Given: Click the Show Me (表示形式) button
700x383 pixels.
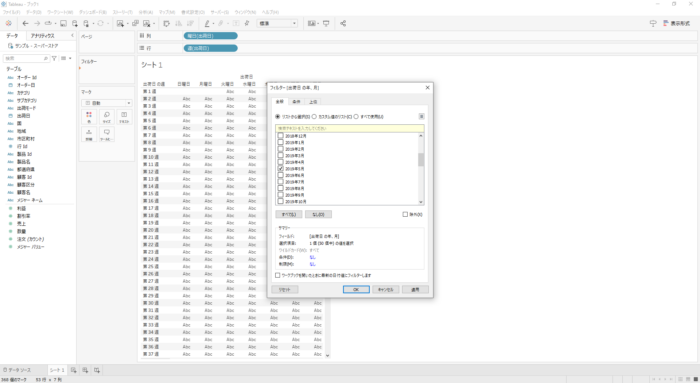Looking at the screenshot, I should (x=677, y=23).
